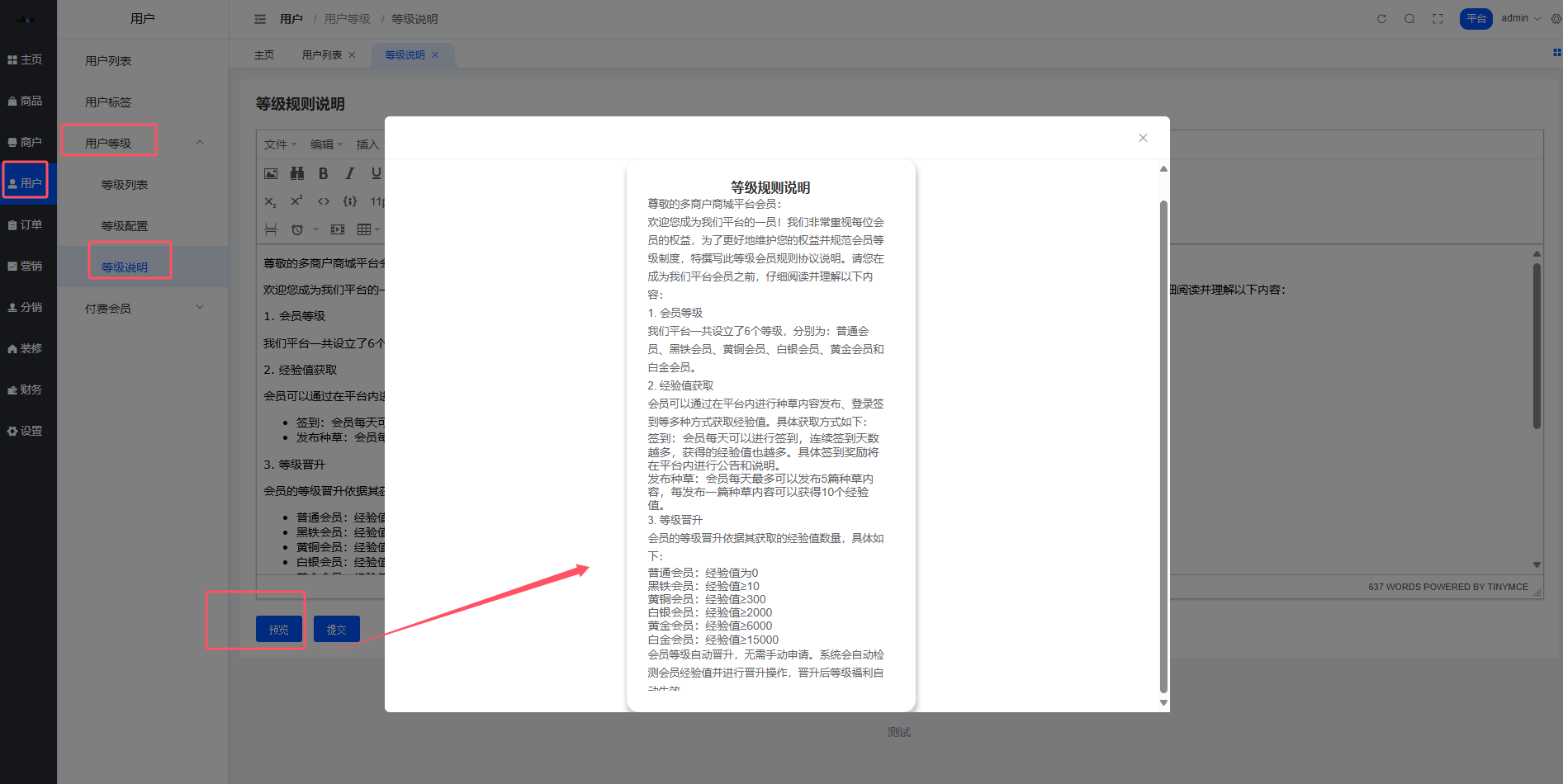Click the search magnifier icon in header
This screenshot has height=784, width=1563.
[x=1409, y=19]
